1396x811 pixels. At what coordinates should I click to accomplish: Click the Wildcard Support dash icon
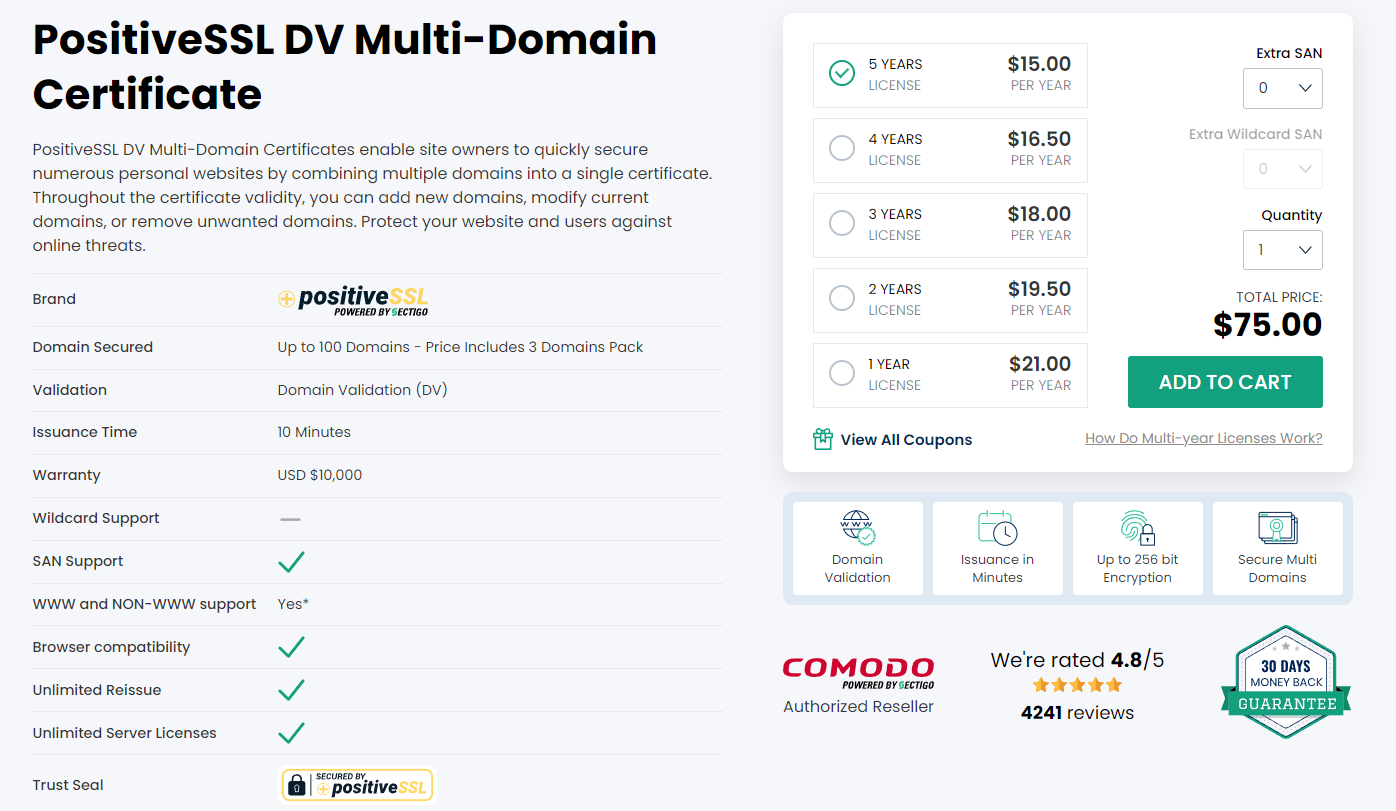290,519
